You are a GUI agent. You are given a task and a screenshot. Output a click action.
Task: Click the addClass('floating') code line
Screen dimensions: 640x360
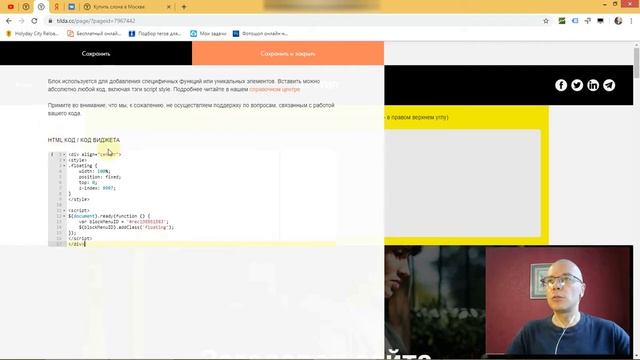coord(126,227)
